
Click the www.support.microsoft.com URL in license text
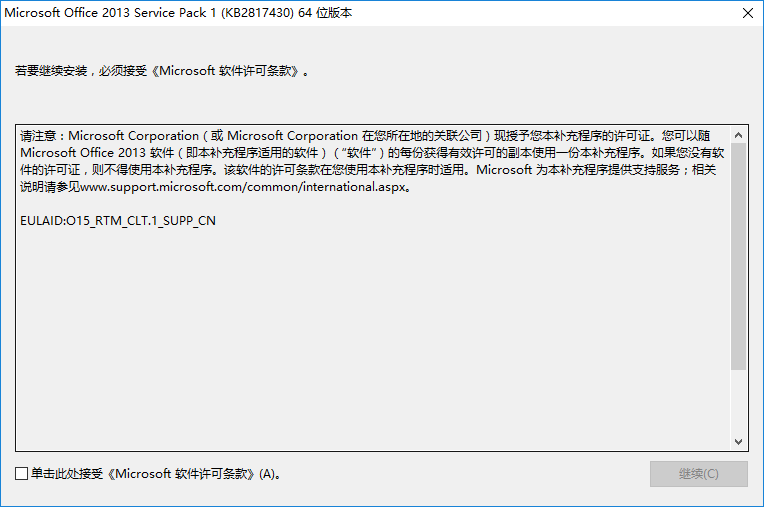[x=243, y=187]
